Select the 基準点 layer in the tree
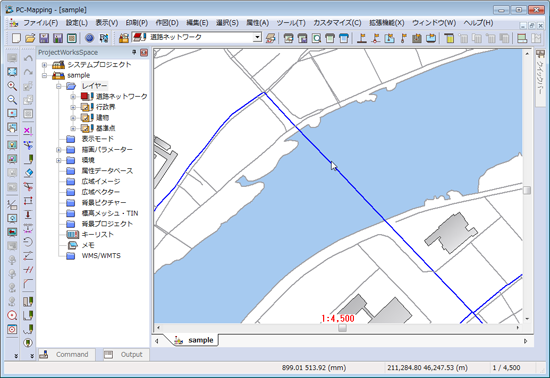Image resolution: width=550 pixels, height=378 pixels. [x=105, y=128]
